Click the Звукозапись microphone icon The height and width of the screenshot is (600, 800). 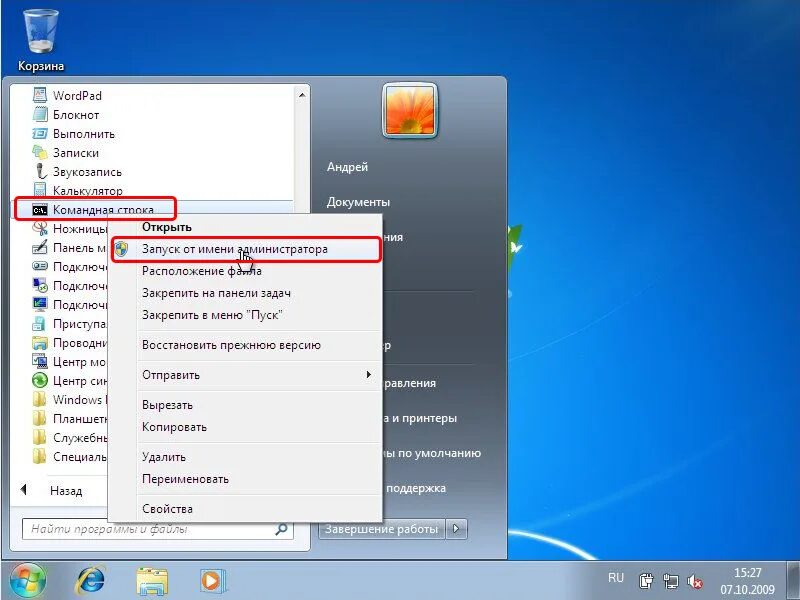point(39,171)
